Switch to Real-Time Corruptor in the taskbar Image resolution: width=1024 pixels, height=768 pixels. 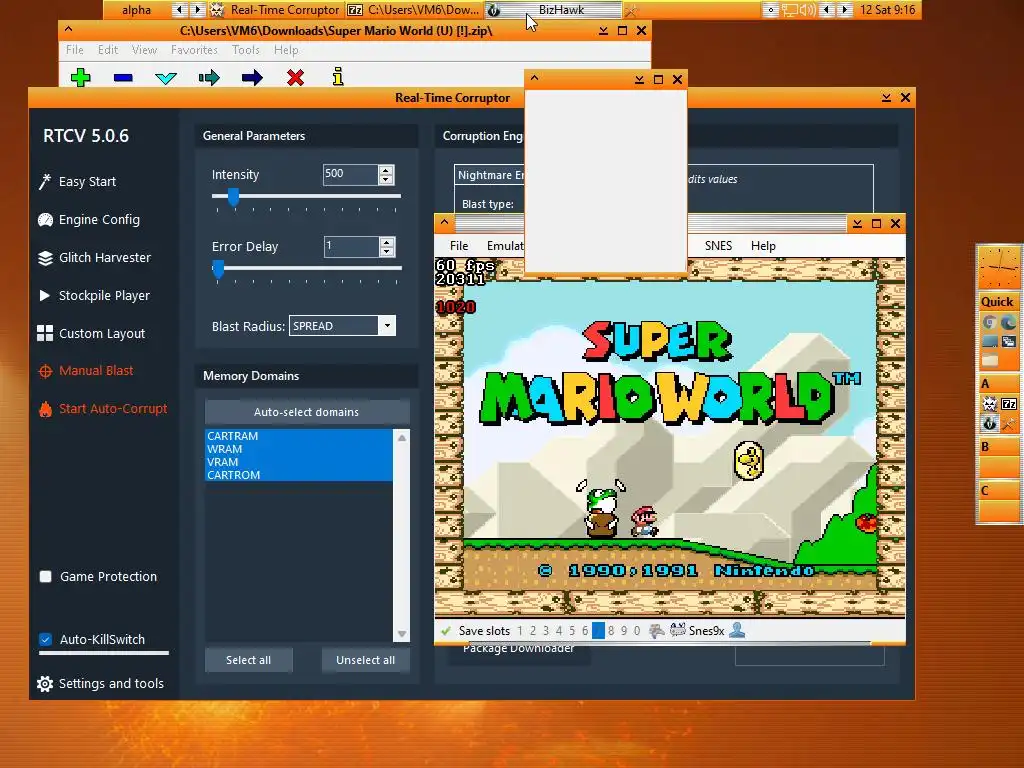tap(276, 10)
